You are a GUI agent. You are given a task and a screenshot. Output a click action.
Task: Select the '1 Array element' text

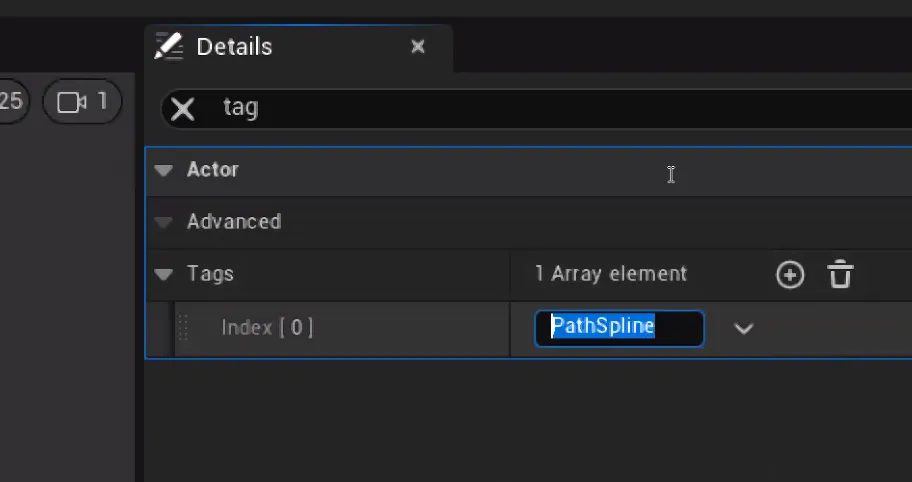pos(611,274)
